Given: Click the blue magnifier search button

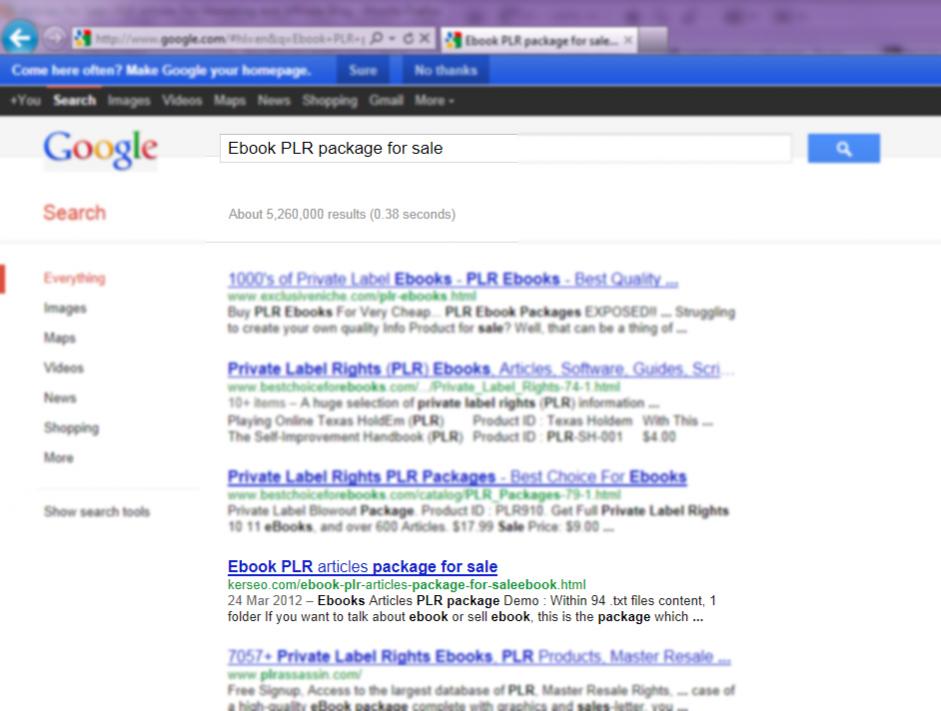Looking at the screenshot, I should pos(844,148).
